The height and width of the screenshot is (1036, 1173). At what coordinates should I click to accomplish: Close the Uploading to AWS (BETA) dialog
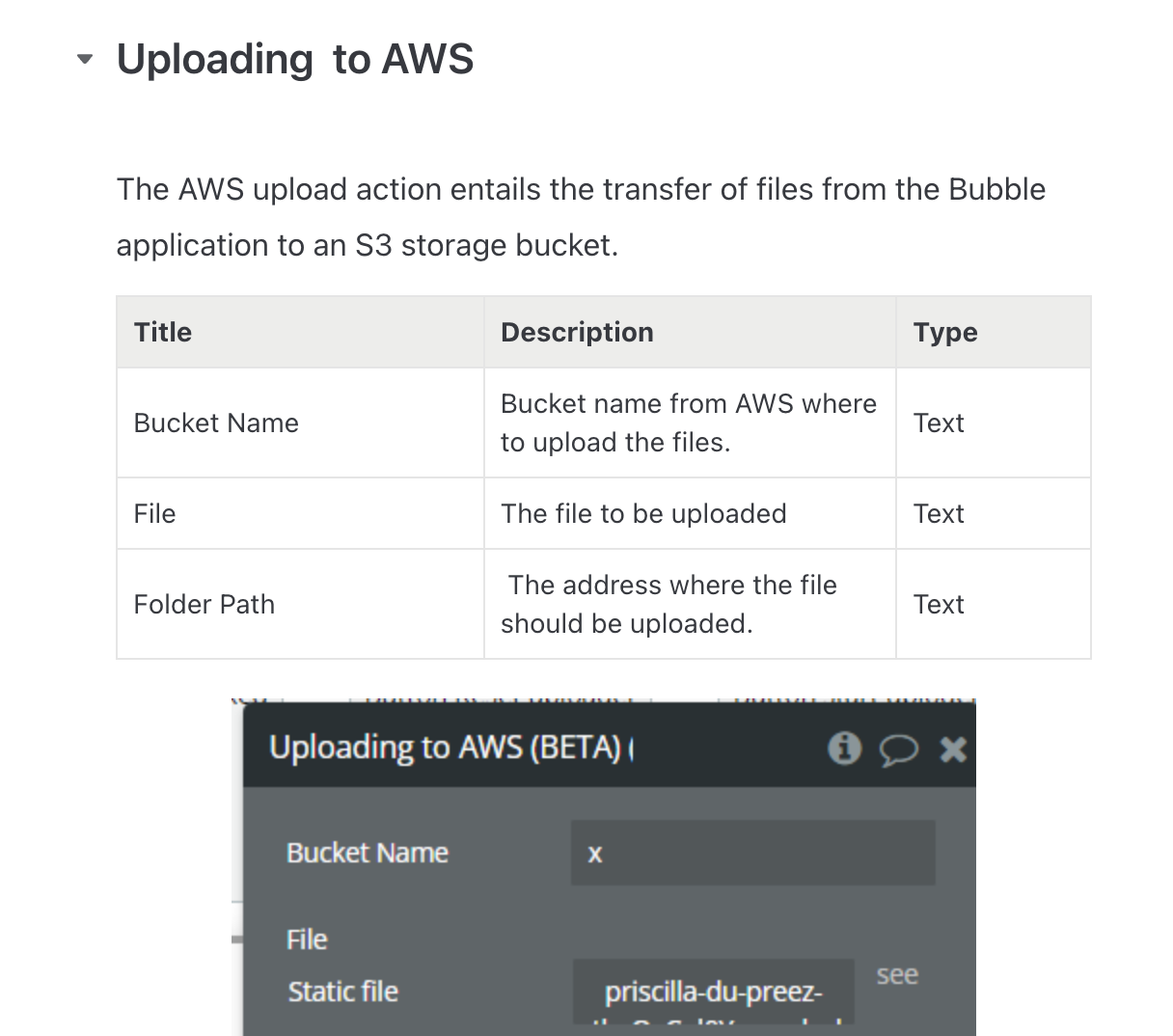tap(953, 749)
